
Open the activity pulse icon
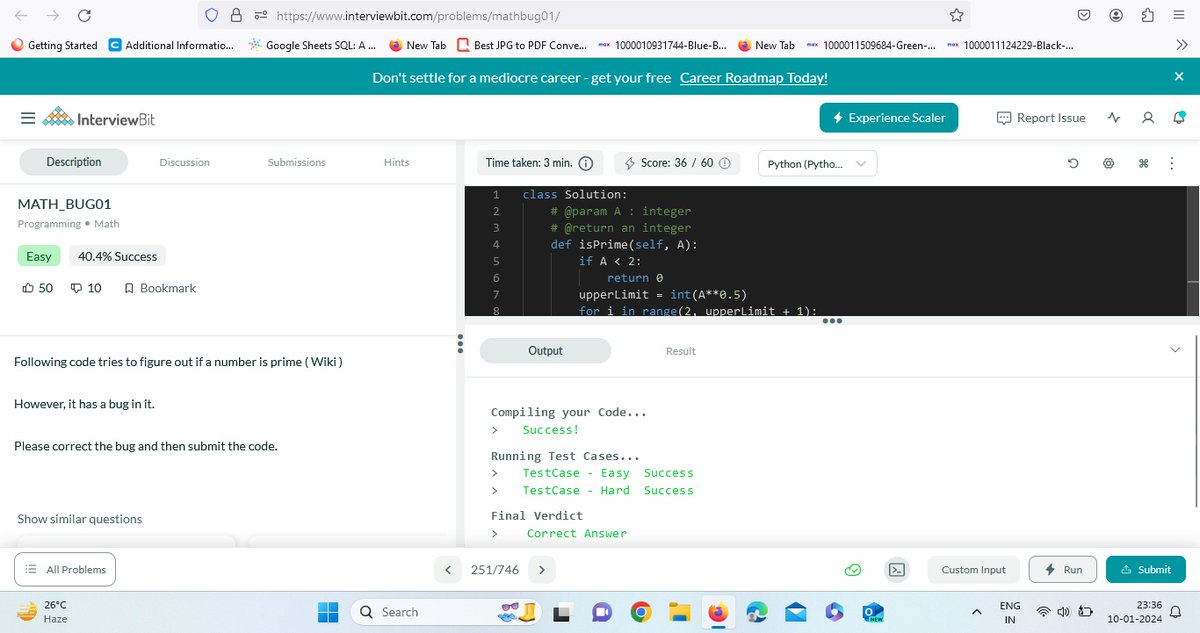click(x=1115, y=118)
